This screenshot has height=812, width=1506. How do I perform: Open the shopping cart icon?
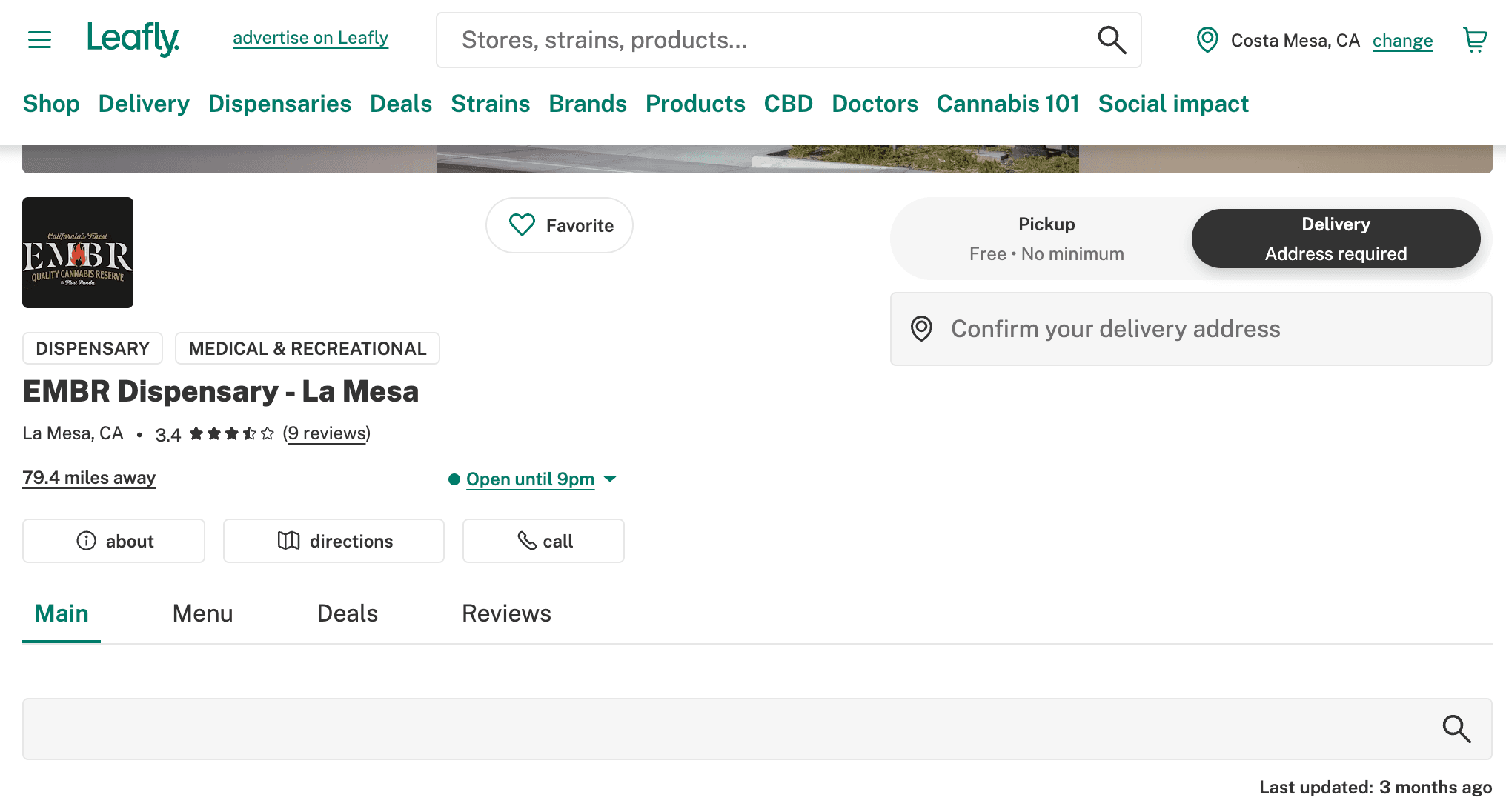tap(1474, 40)
